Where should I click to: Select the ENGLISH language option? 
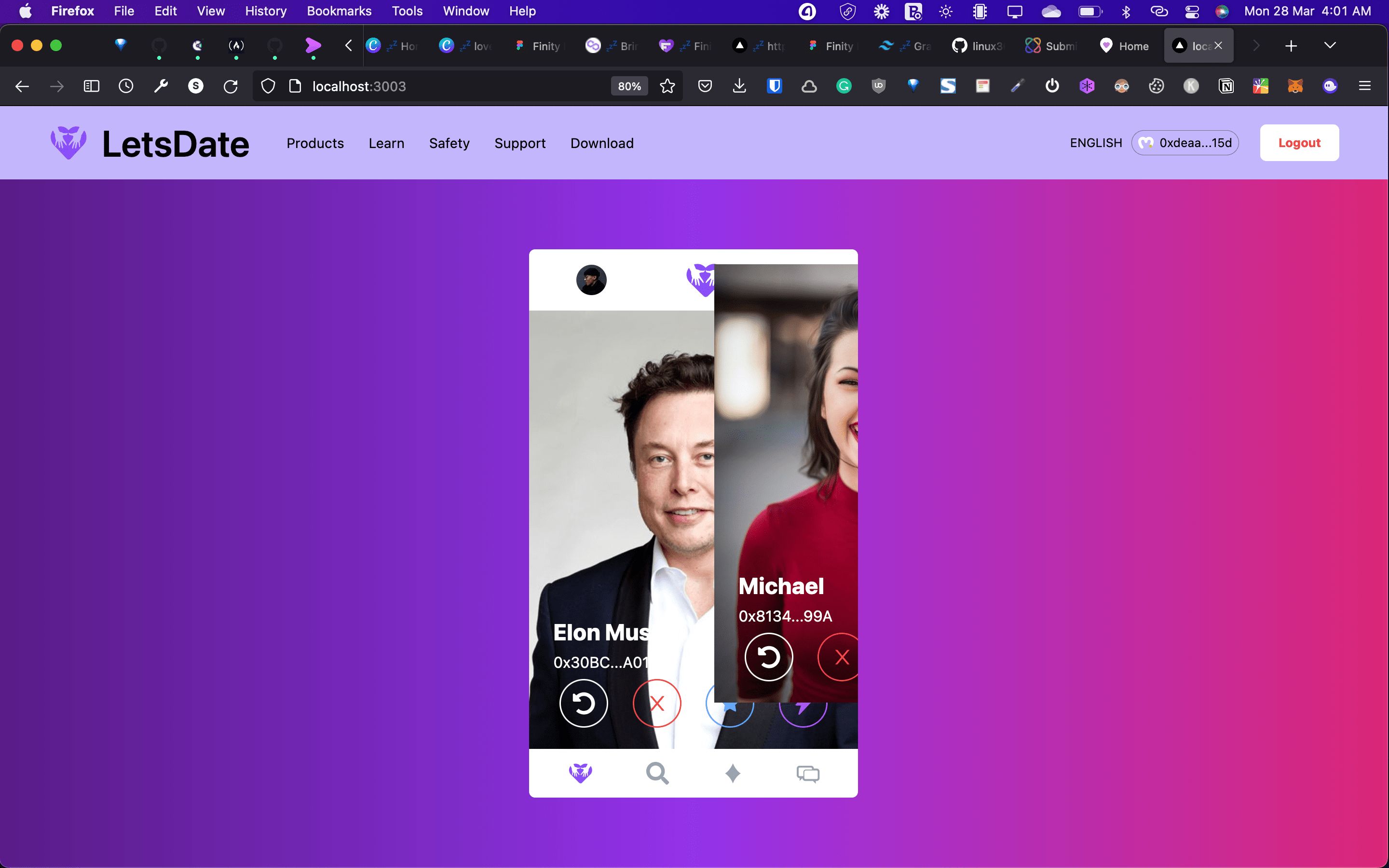point(1096,143)
